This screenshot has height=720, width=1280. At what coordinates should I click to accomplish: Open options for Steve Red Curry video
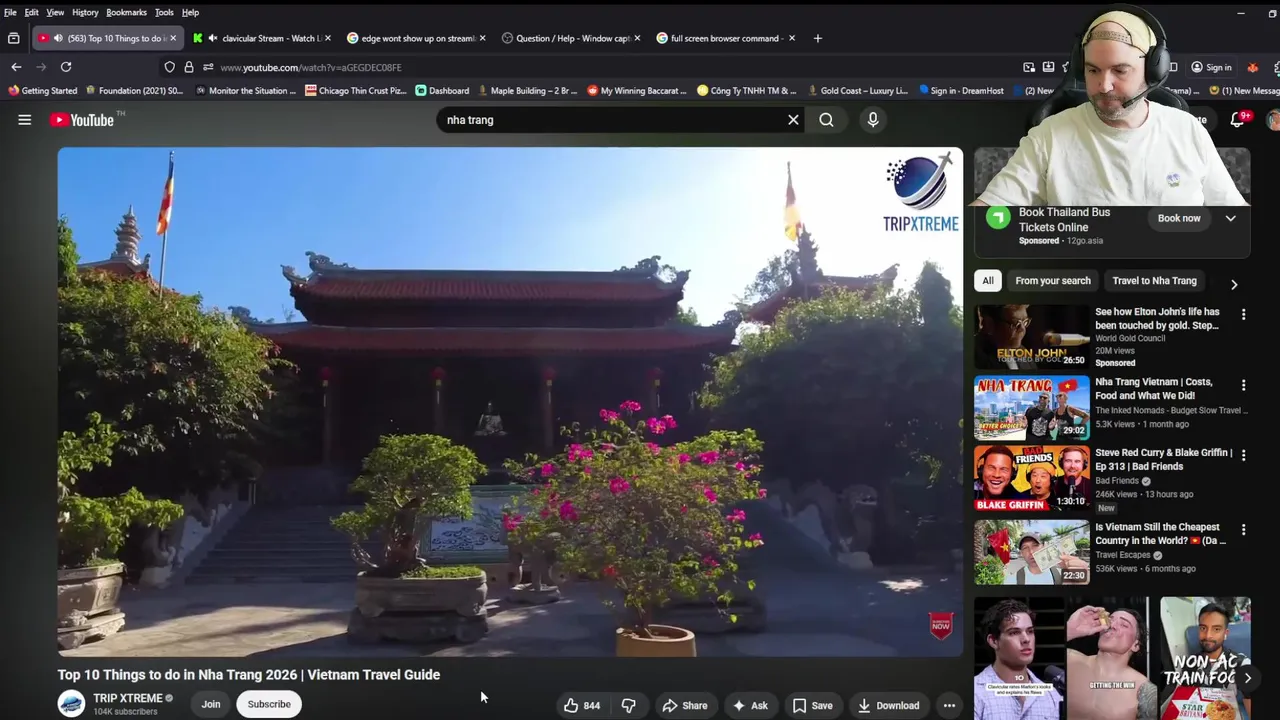point(1243,455)
